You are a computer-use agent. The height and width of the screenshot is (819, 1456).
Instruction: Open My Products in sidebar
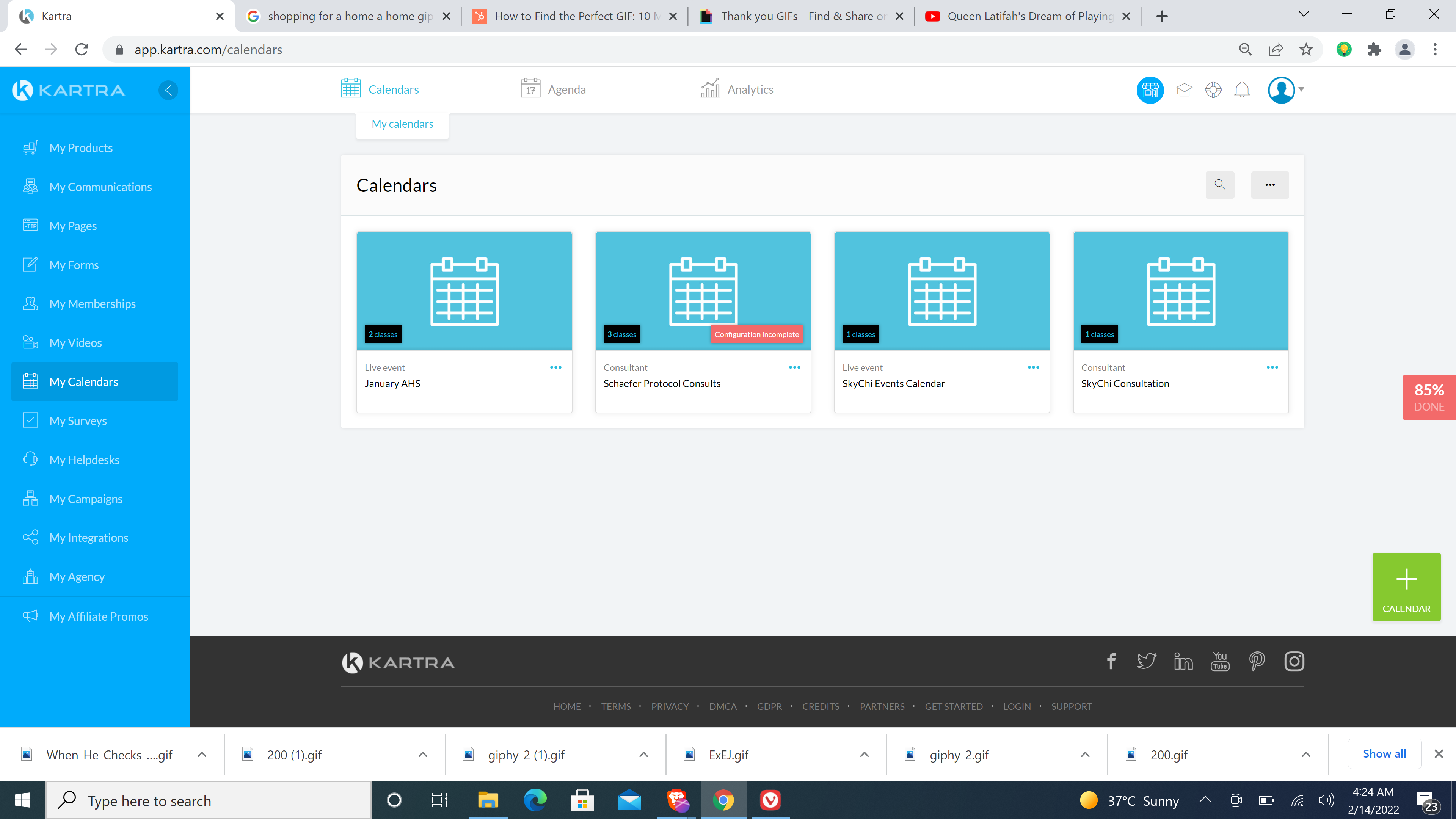click(x=81, y=147)
